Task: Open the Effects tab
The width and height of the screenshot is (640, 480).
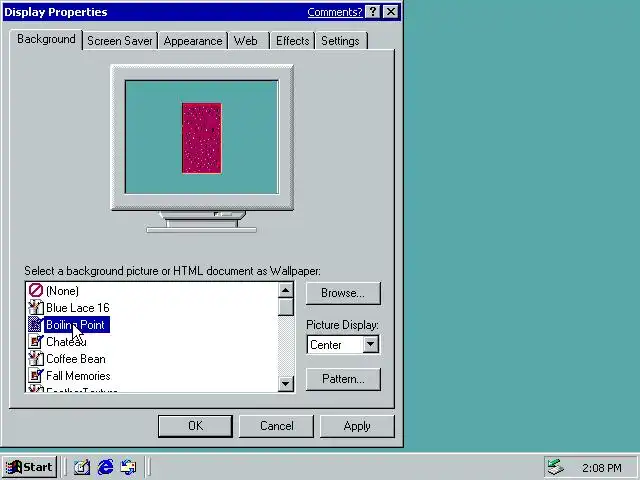Action: pyautogui.click(x=292, y=41)
